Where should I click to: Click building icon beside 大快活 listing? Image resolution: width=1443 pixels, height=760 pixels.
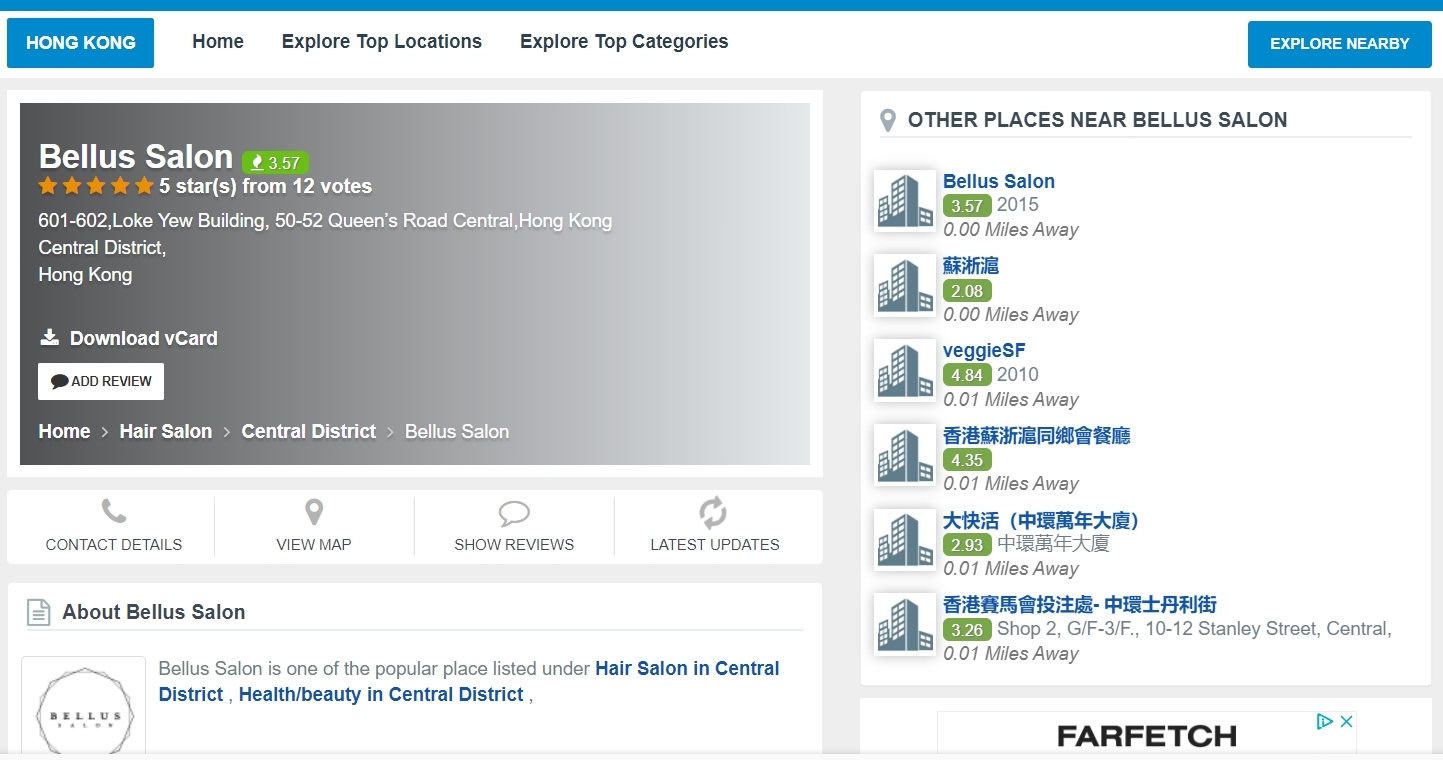pyautogui.click(x=905, y=540)
